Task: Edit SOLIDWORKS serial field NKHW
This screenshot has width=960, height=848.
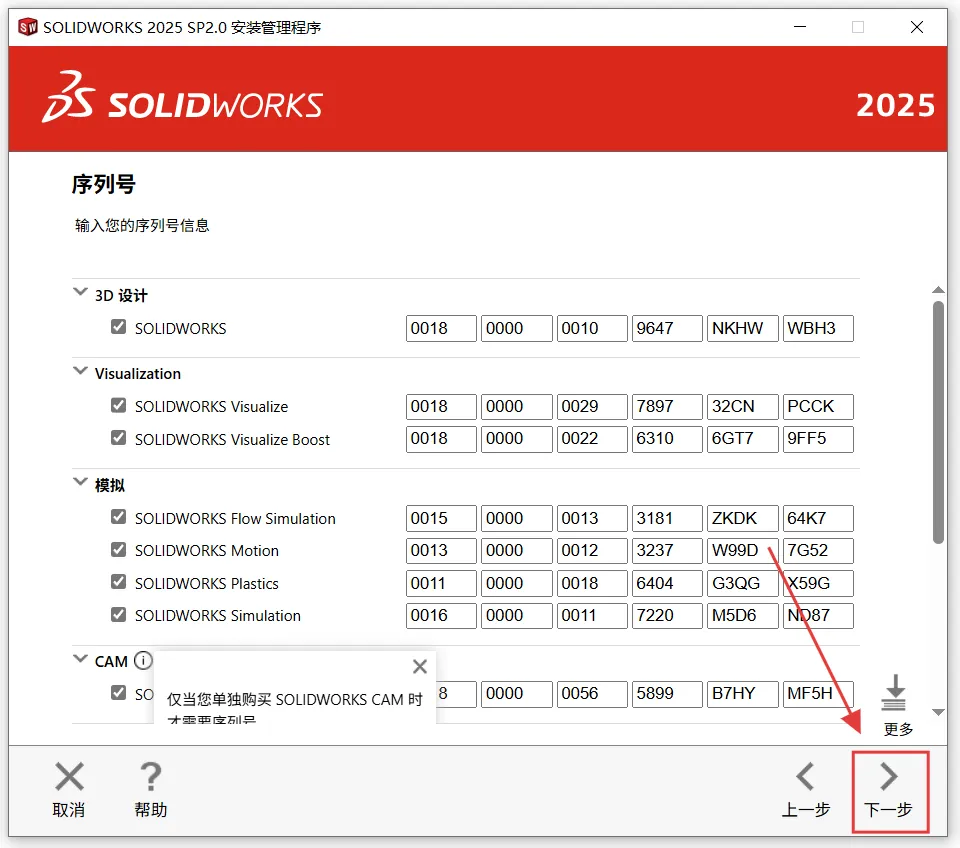Action: [743, 328]
